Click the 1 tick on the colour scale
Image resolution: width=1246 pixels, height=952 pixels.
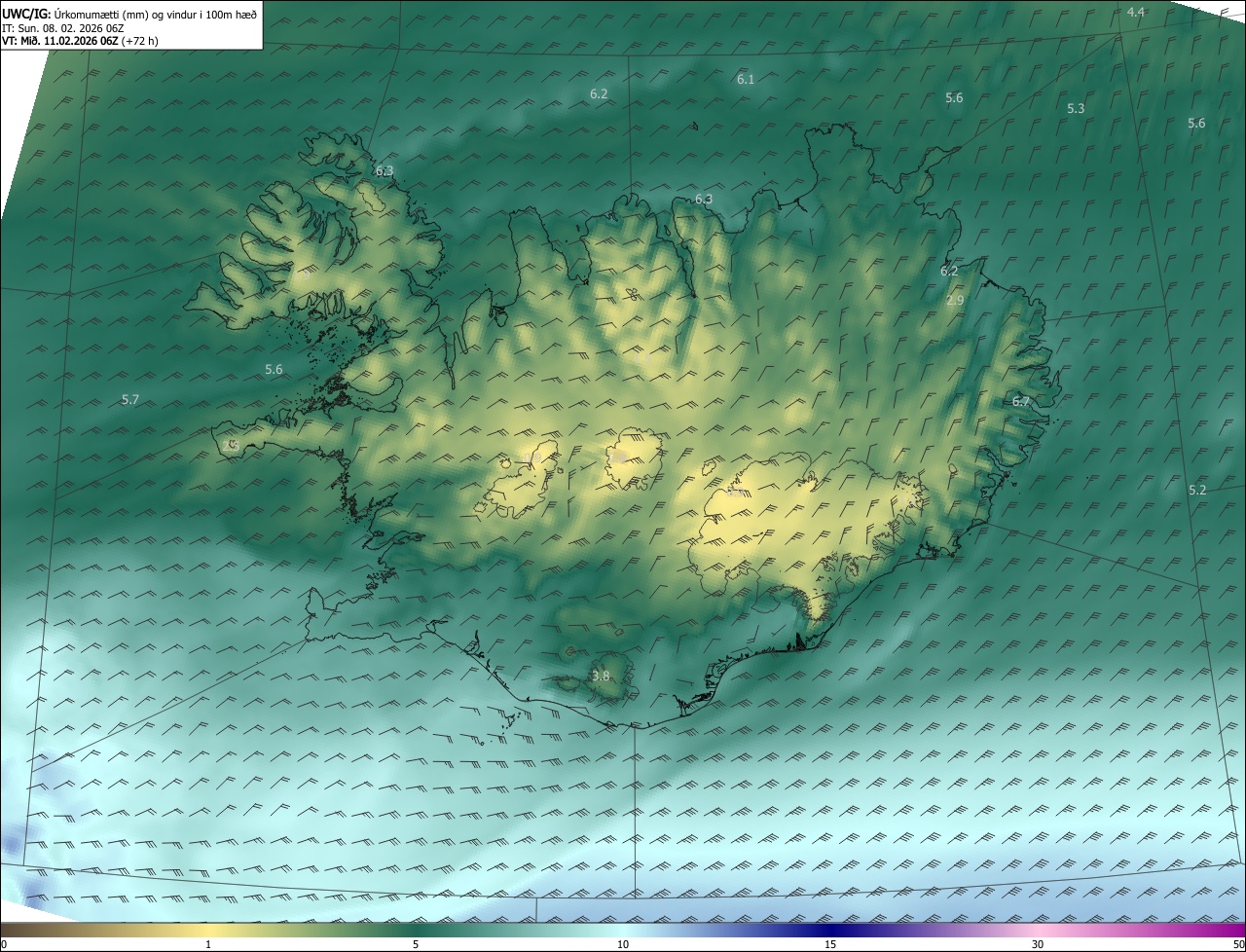pos(208,945)
